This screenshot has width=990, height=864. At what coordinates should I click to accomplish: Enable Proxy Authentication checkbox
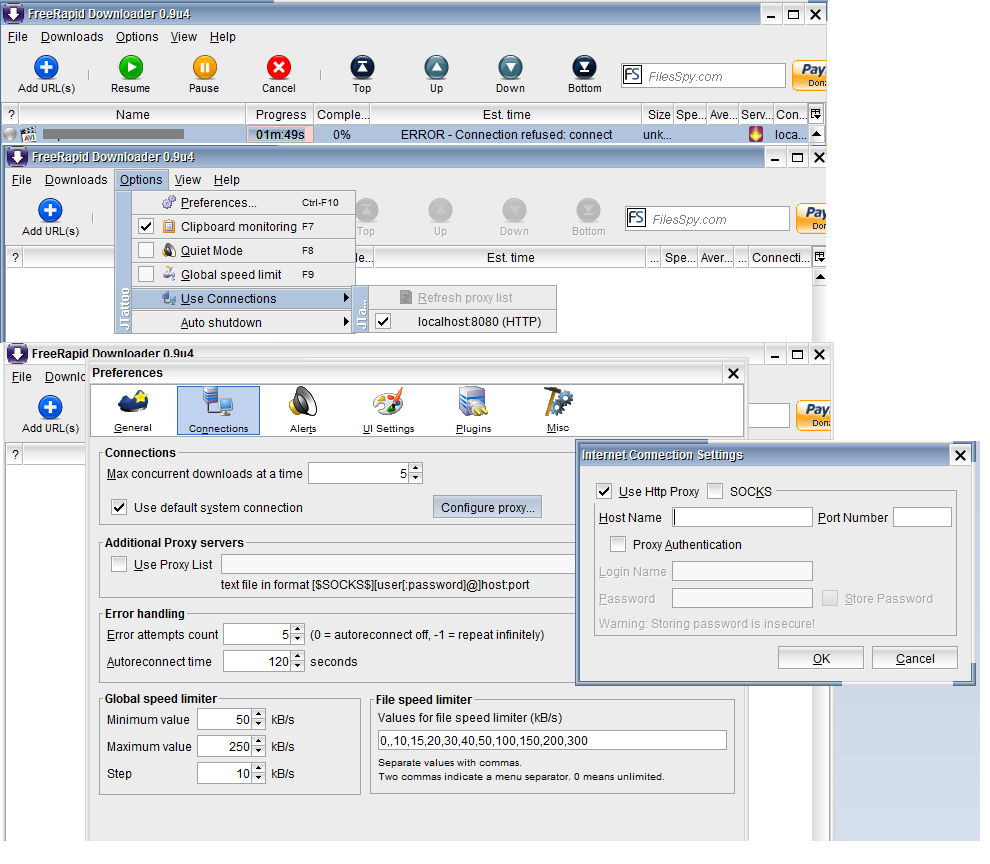click(x=618, y=545)
